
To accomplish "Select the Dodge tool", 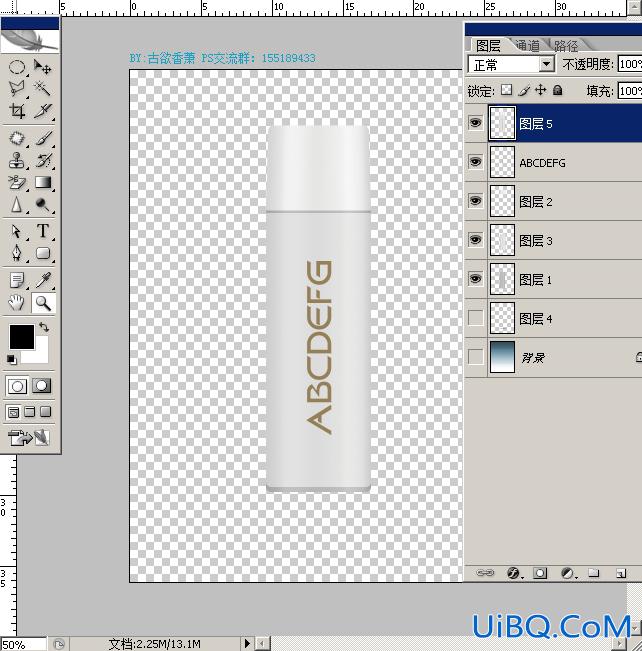I will click(x=42, y=204).
